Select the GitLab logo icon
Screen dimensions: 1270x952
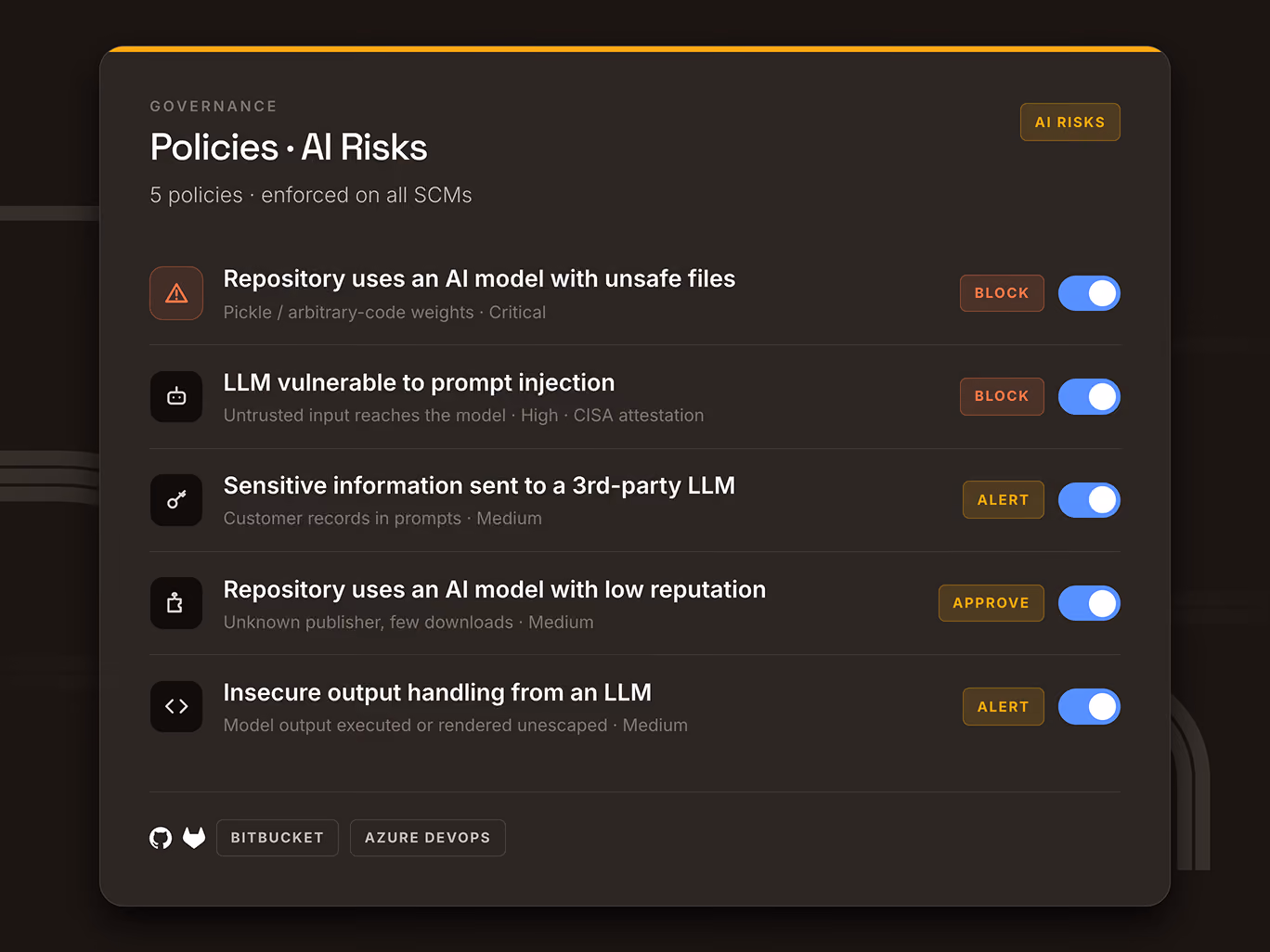pyautogui.click(x=194, y=838)
